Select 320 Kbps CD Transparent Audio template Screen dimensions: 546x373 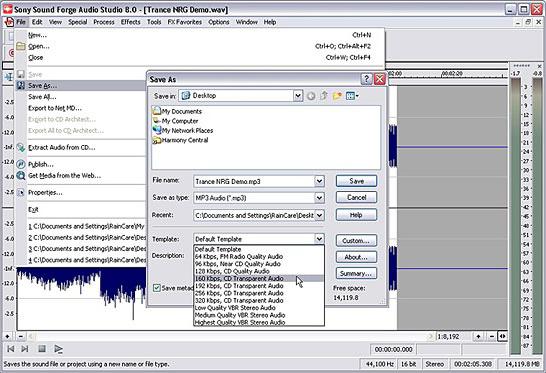259,300
